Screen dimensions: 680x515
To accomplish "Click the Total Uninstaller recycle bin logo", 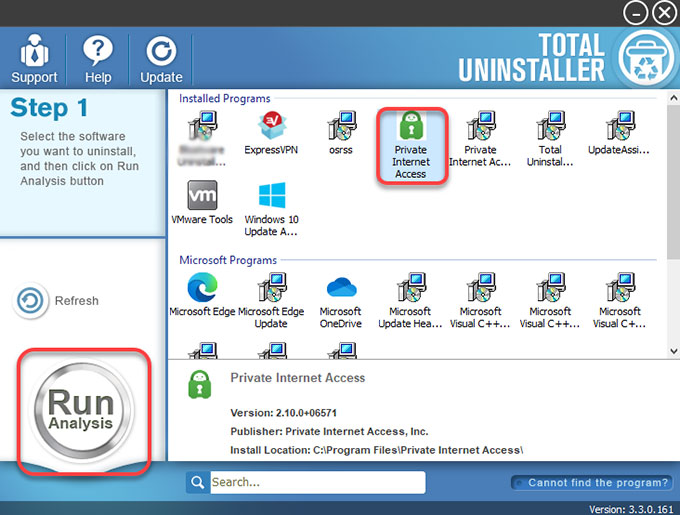I will 646,59.
